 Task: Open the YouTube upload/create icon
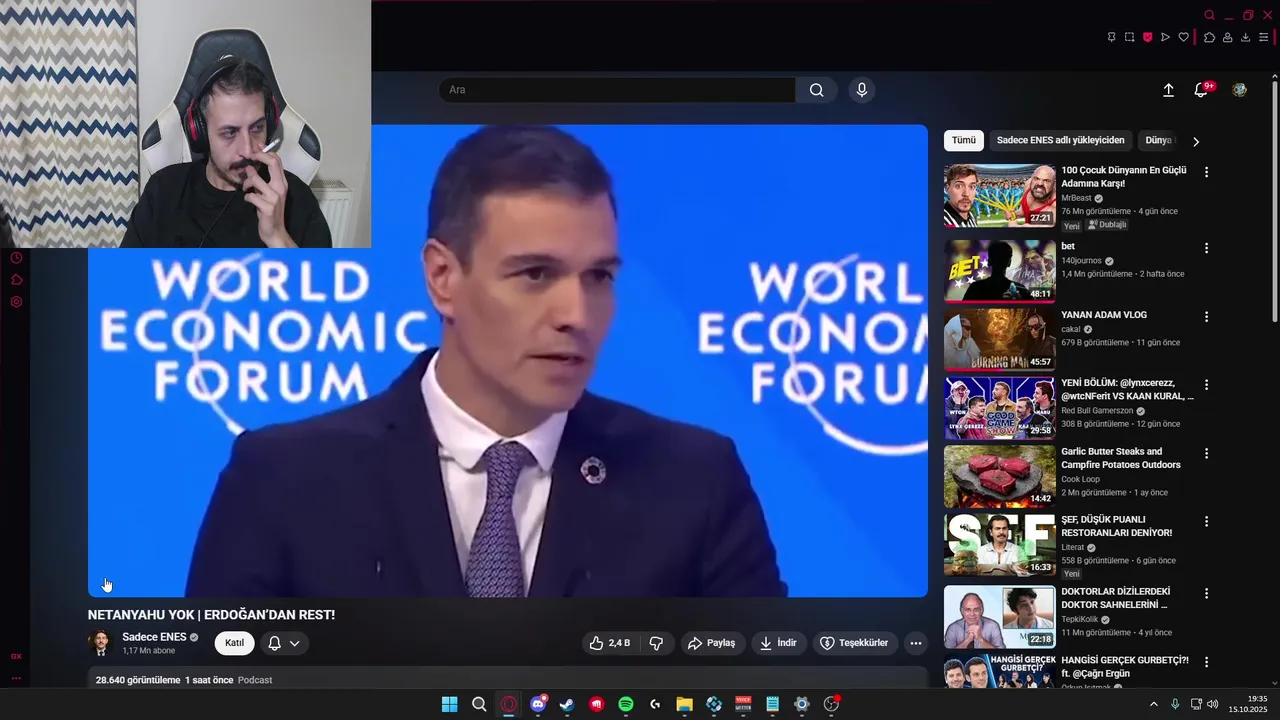(1168, 90)
